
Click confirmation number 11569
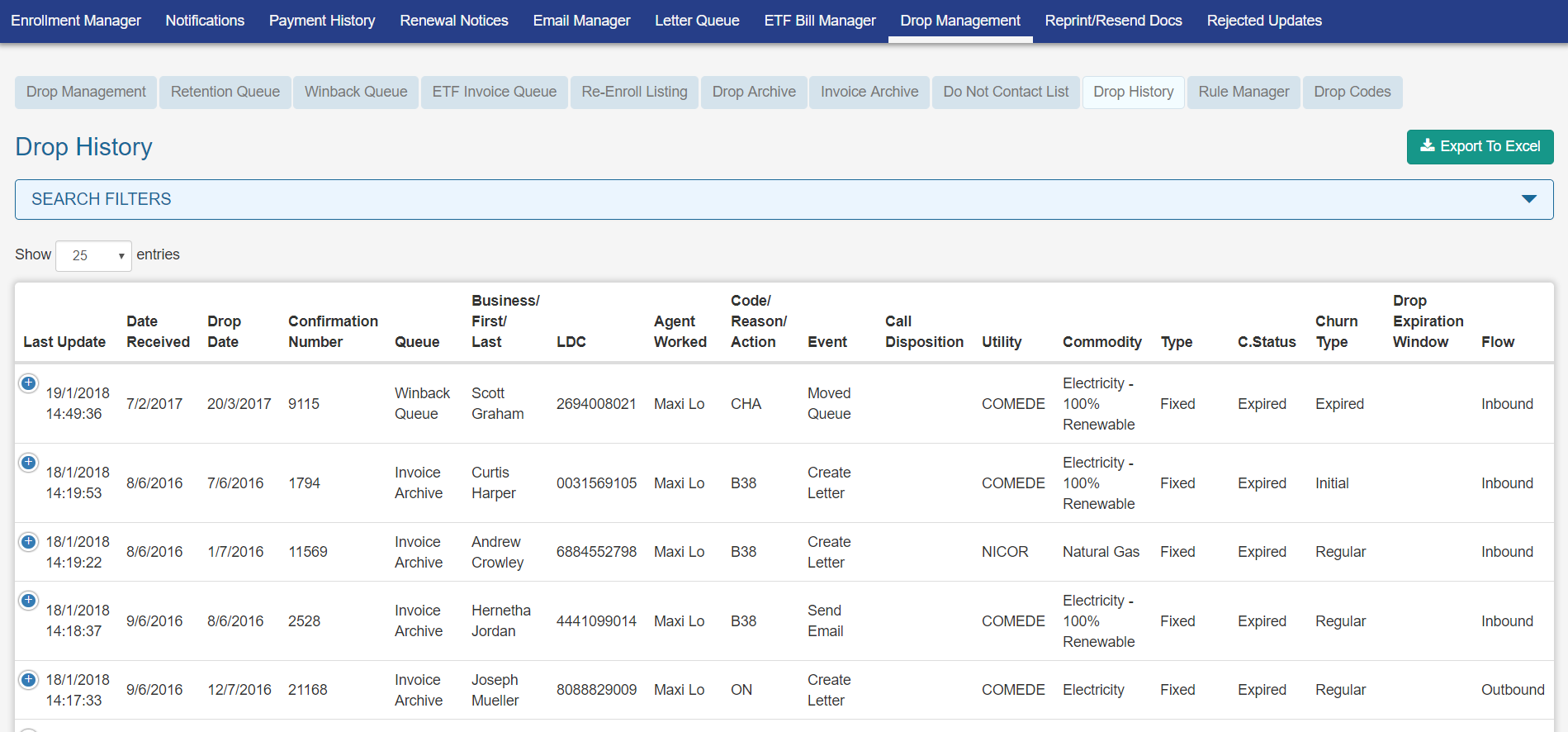pos(308,552)
